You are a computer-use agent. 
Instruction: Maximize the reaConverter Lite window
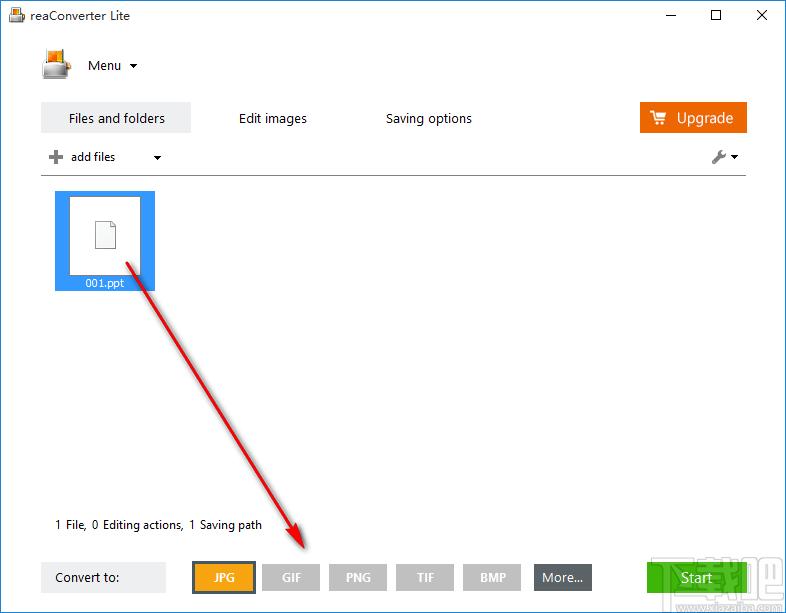pos(716,15)
